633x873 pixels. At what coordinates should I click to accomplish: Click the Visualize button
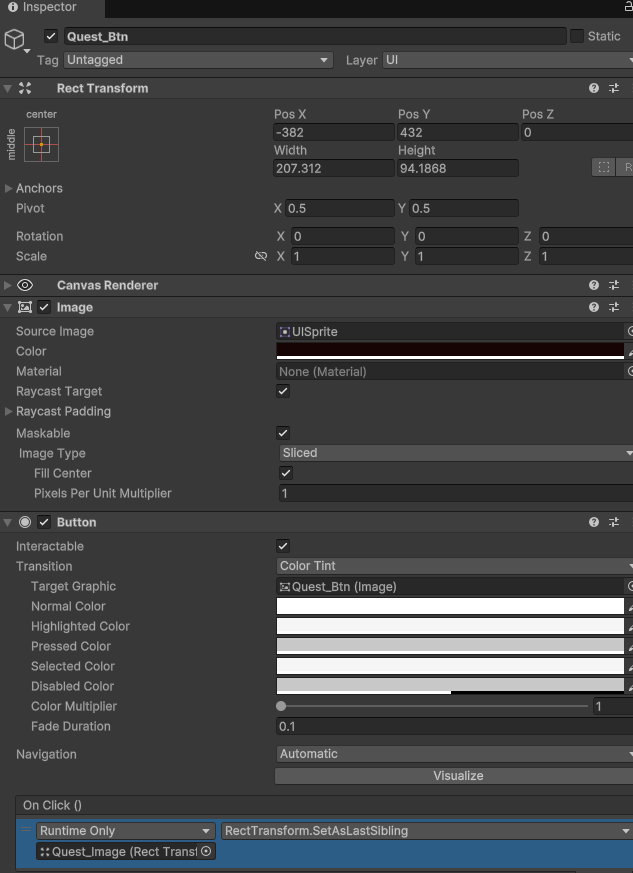pyautogui.click(x=454, y=776)
